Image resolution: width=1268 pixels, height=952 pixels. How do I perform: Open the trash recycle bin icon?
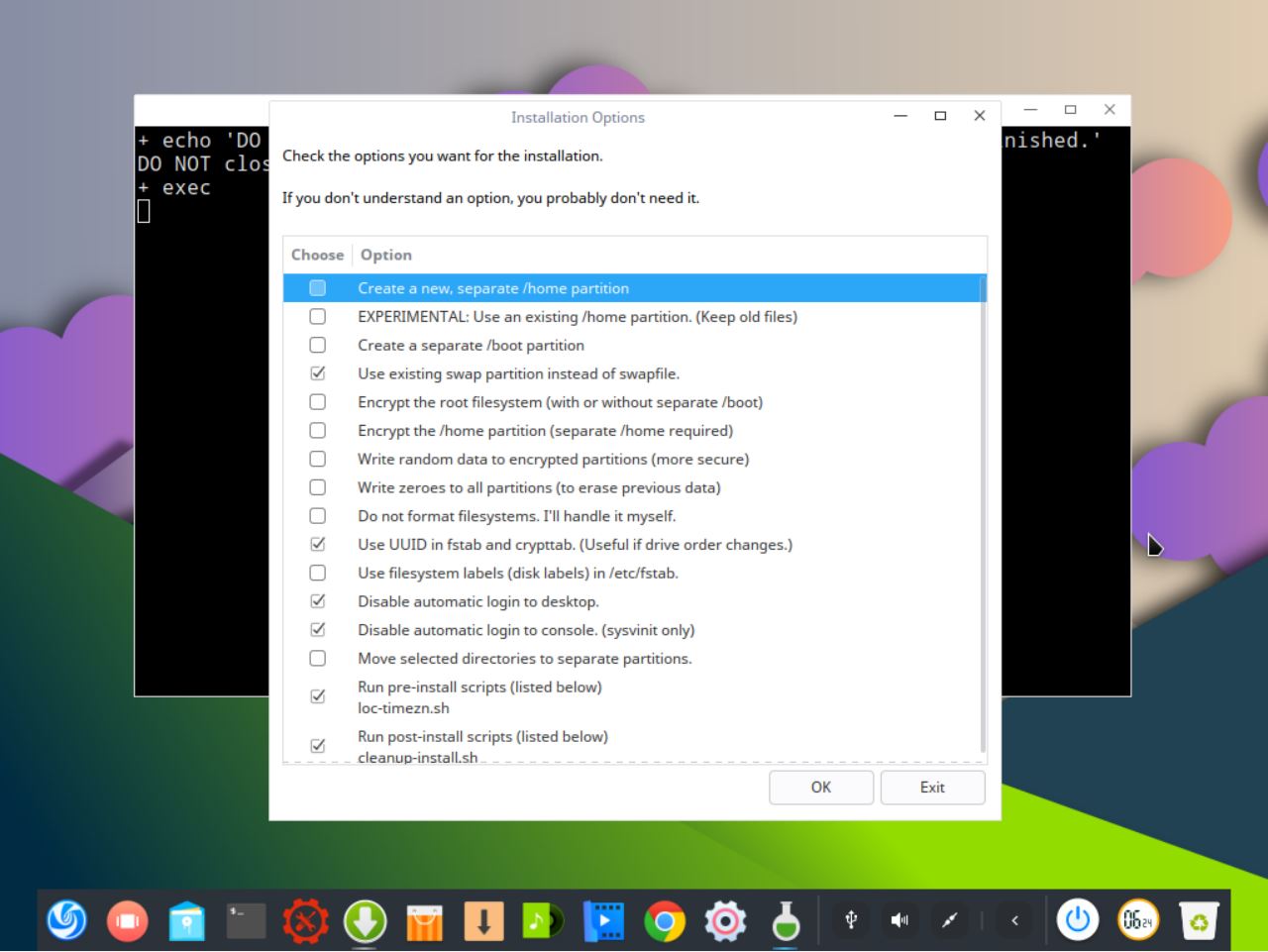[1199, 921]
